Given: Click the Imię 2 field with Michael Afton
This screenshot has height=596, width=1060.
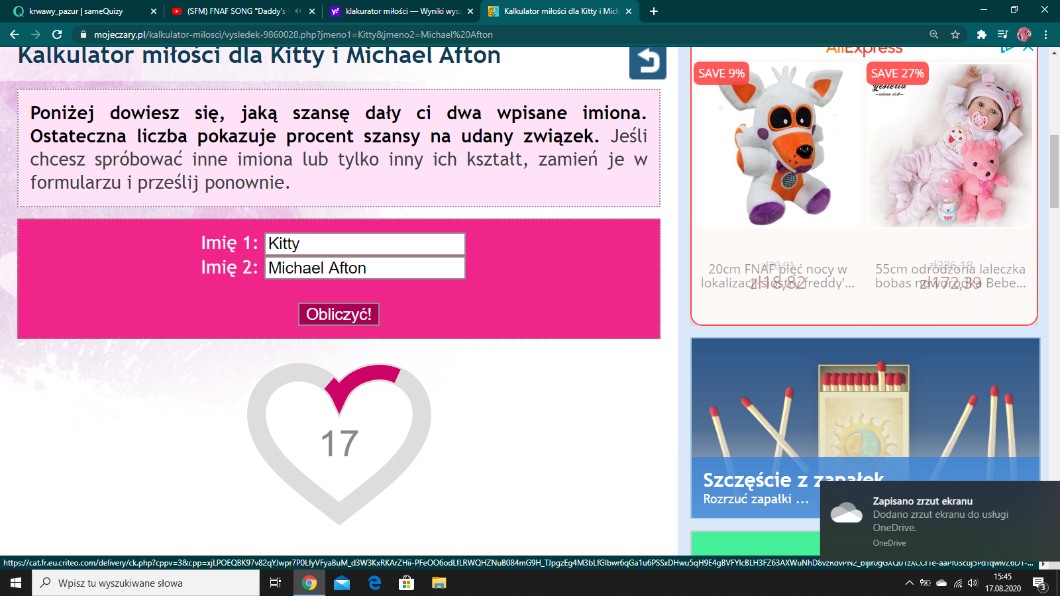Looking at the screenshot, I should pyautogui.click(x=364, y=268).
